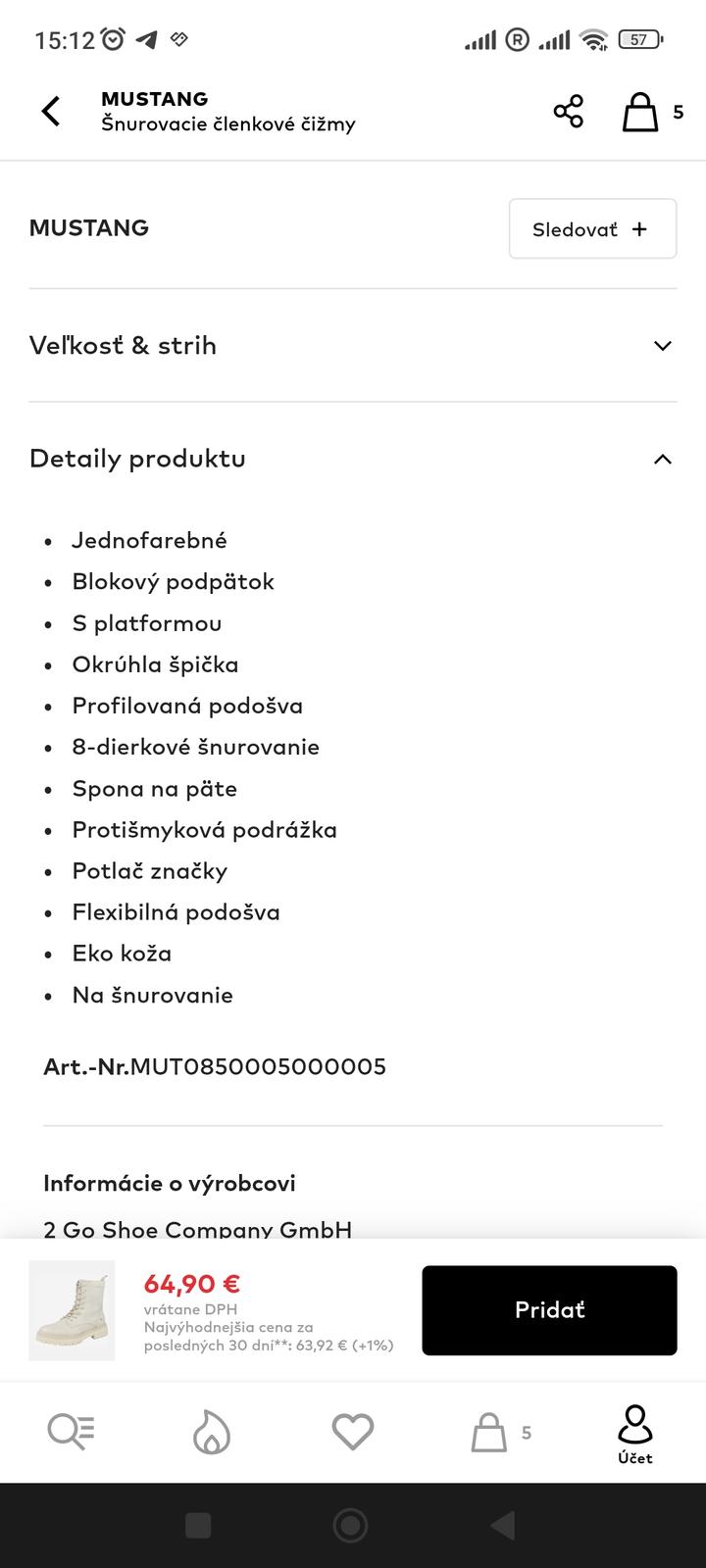Tap the share icon in header
The width and height of the screenshot is (706, 1568).
tap(569, 112)
